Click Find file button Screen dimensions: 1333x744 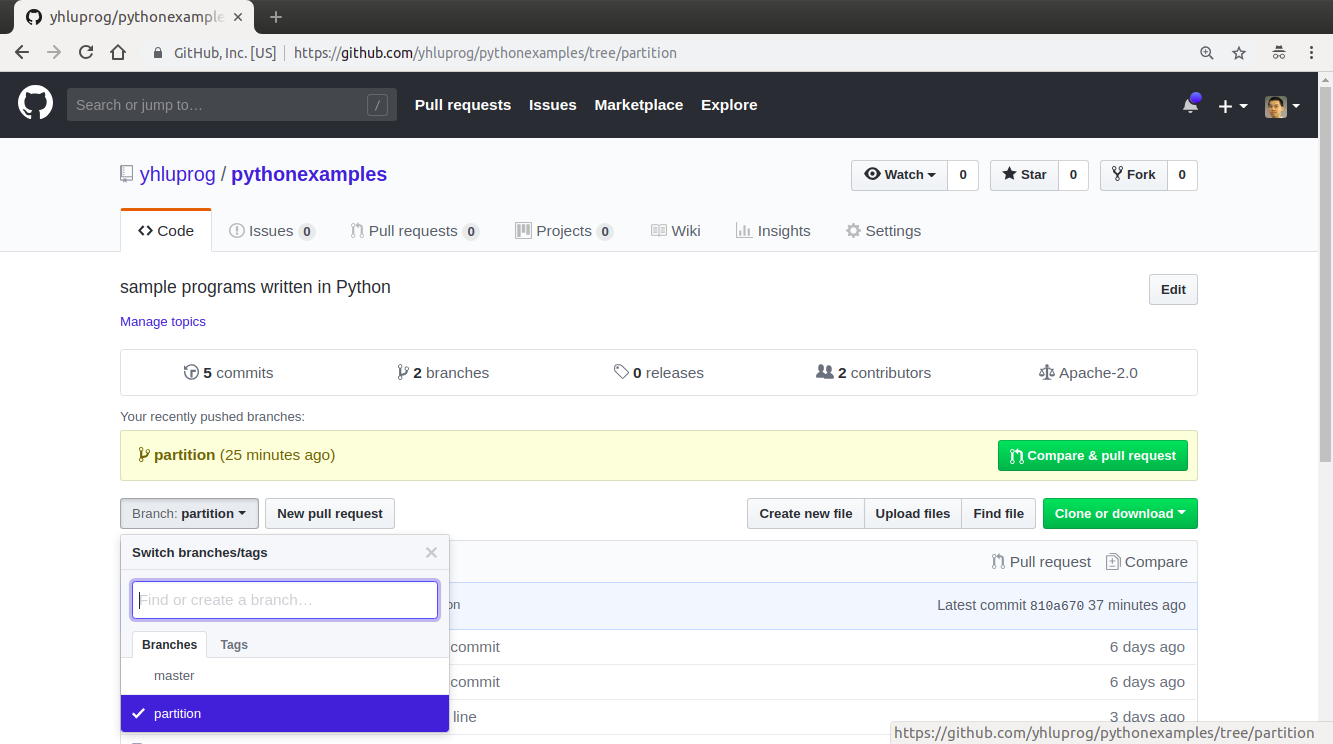(x=999, y=514)
